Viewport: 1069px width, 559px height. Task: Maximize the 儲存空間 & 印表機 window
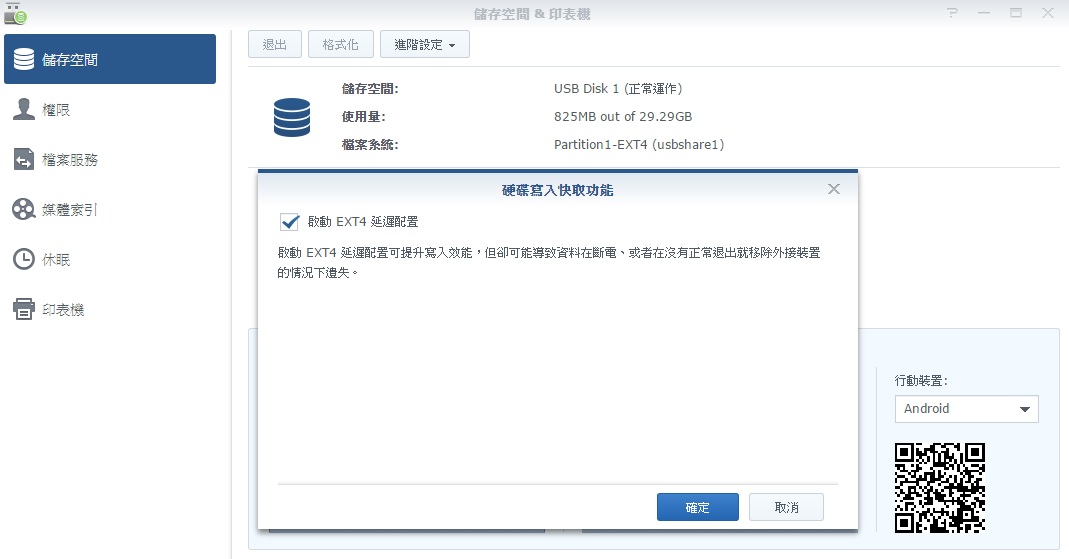tap(1016, 13)
